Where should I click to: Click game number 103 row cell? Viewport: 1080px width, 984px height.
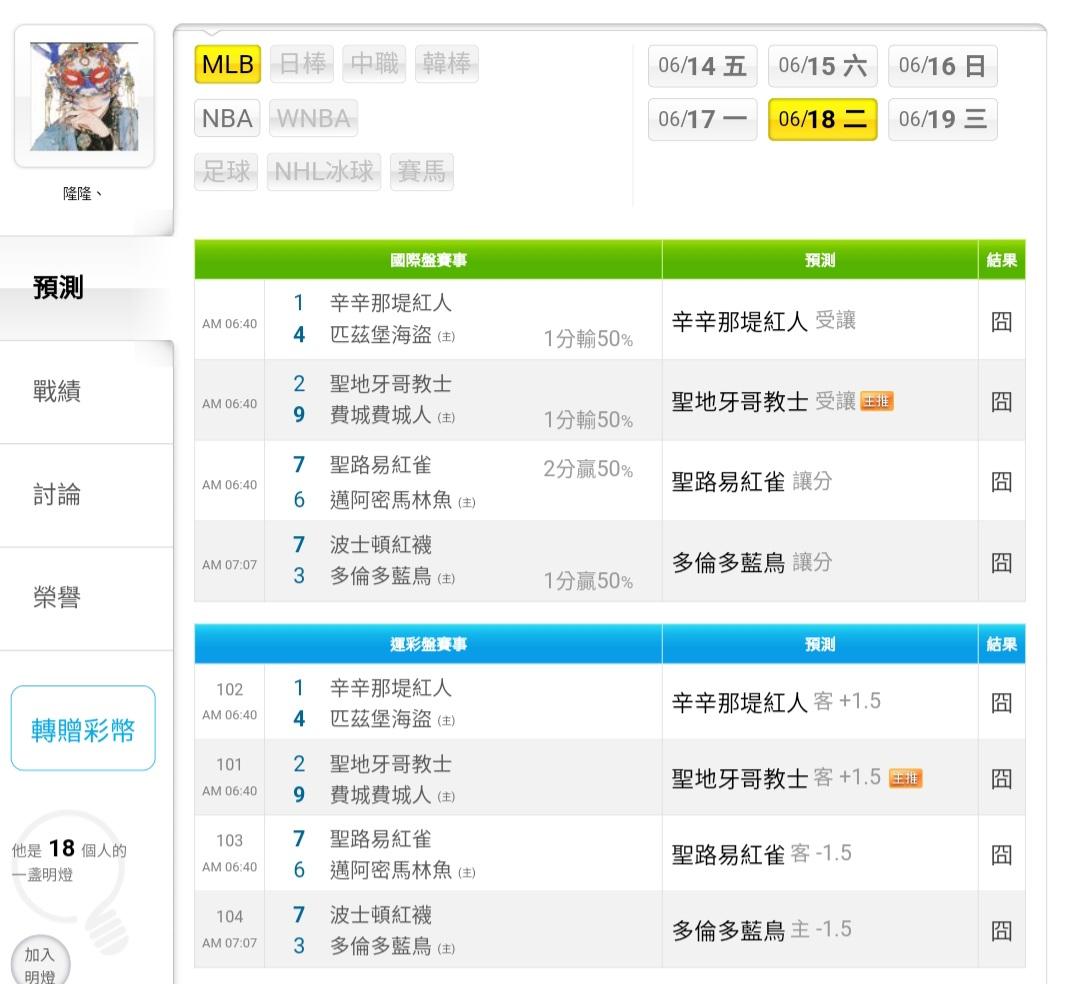229,853
